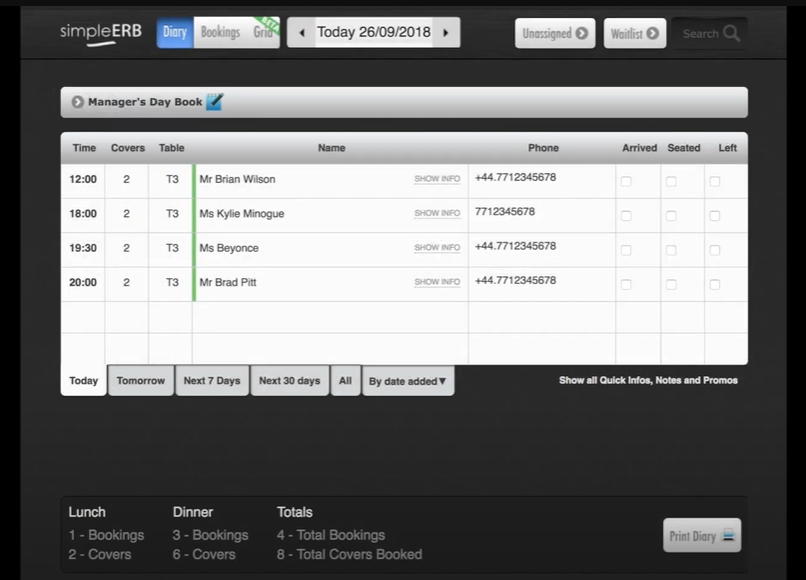Filter bookings with Next 7 Days button
Screen dimensions: 806x580
pyautogui.click(x=211, y=380)
